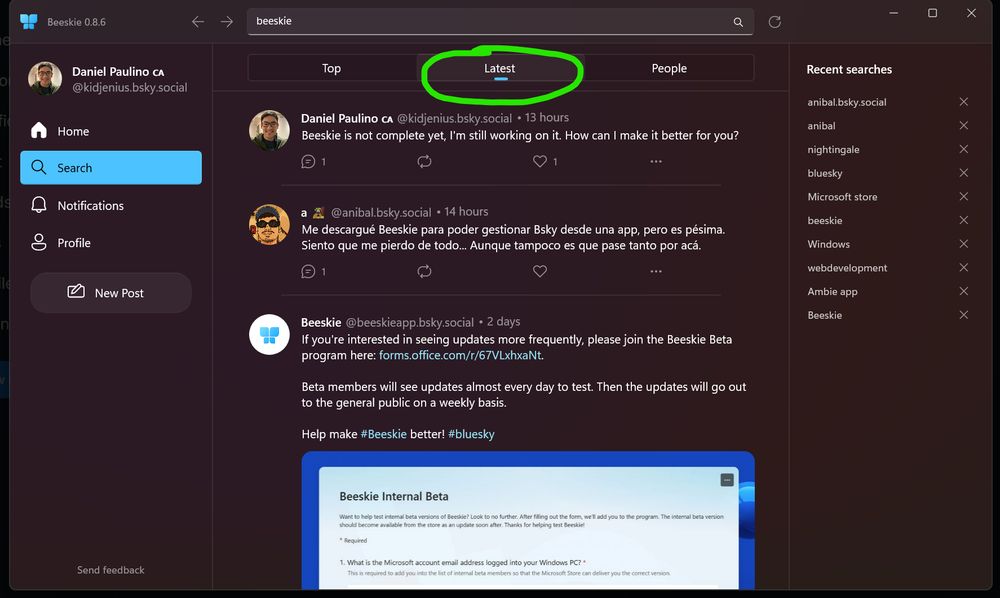Refresh the search results
The width and height of the screenshot is (1000, 598).
(774, 22)
